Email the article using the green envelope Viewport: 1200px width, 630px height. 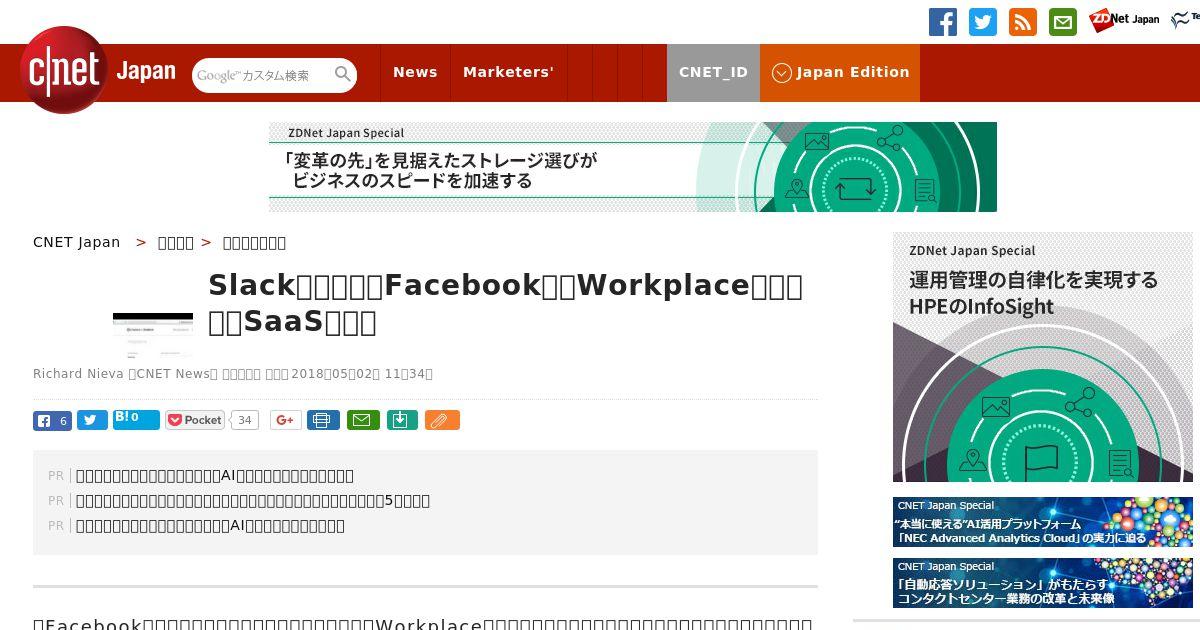click(363, 421)
